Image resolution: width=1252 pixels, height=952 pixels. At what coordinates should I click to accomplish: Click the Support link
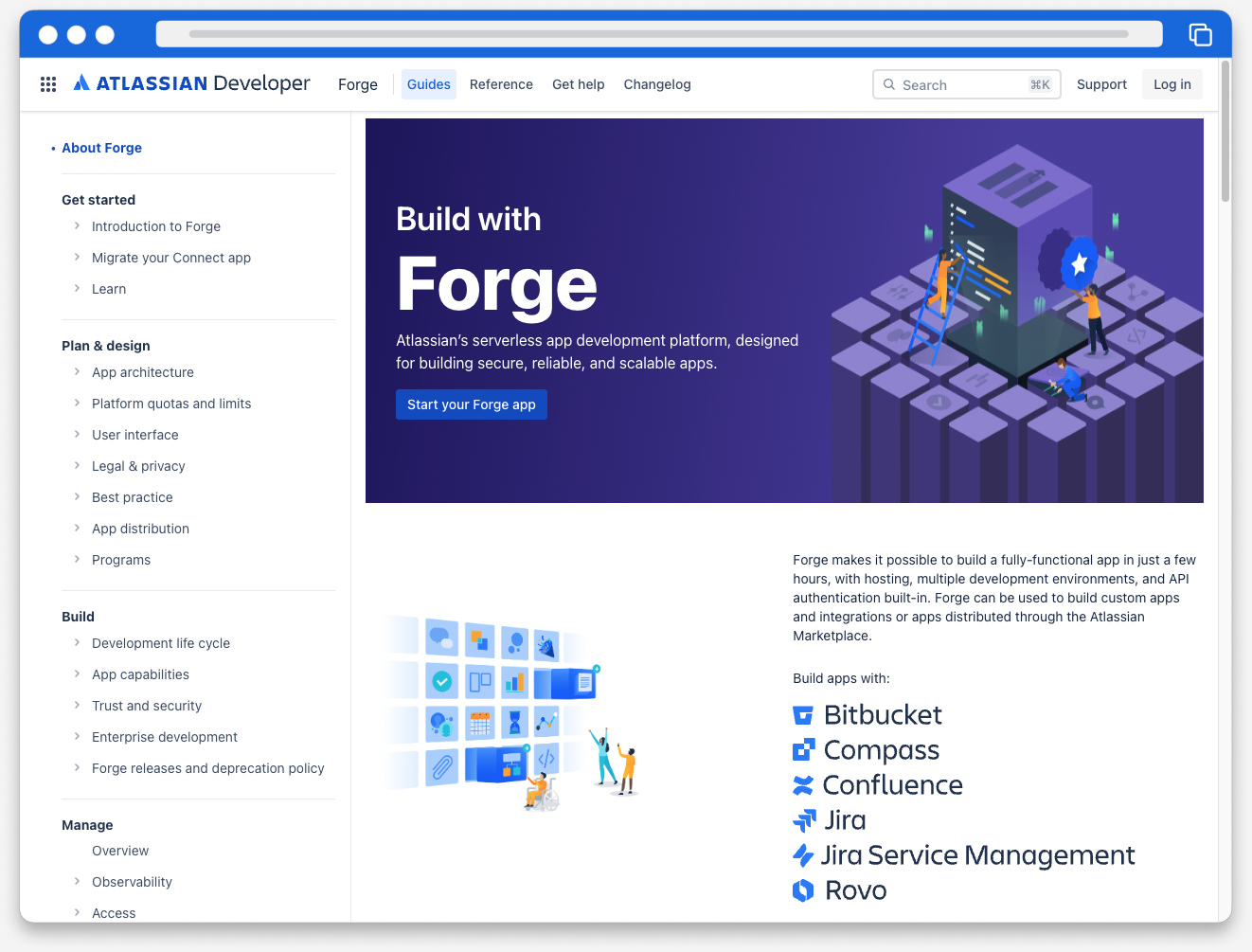(1101, 84)
